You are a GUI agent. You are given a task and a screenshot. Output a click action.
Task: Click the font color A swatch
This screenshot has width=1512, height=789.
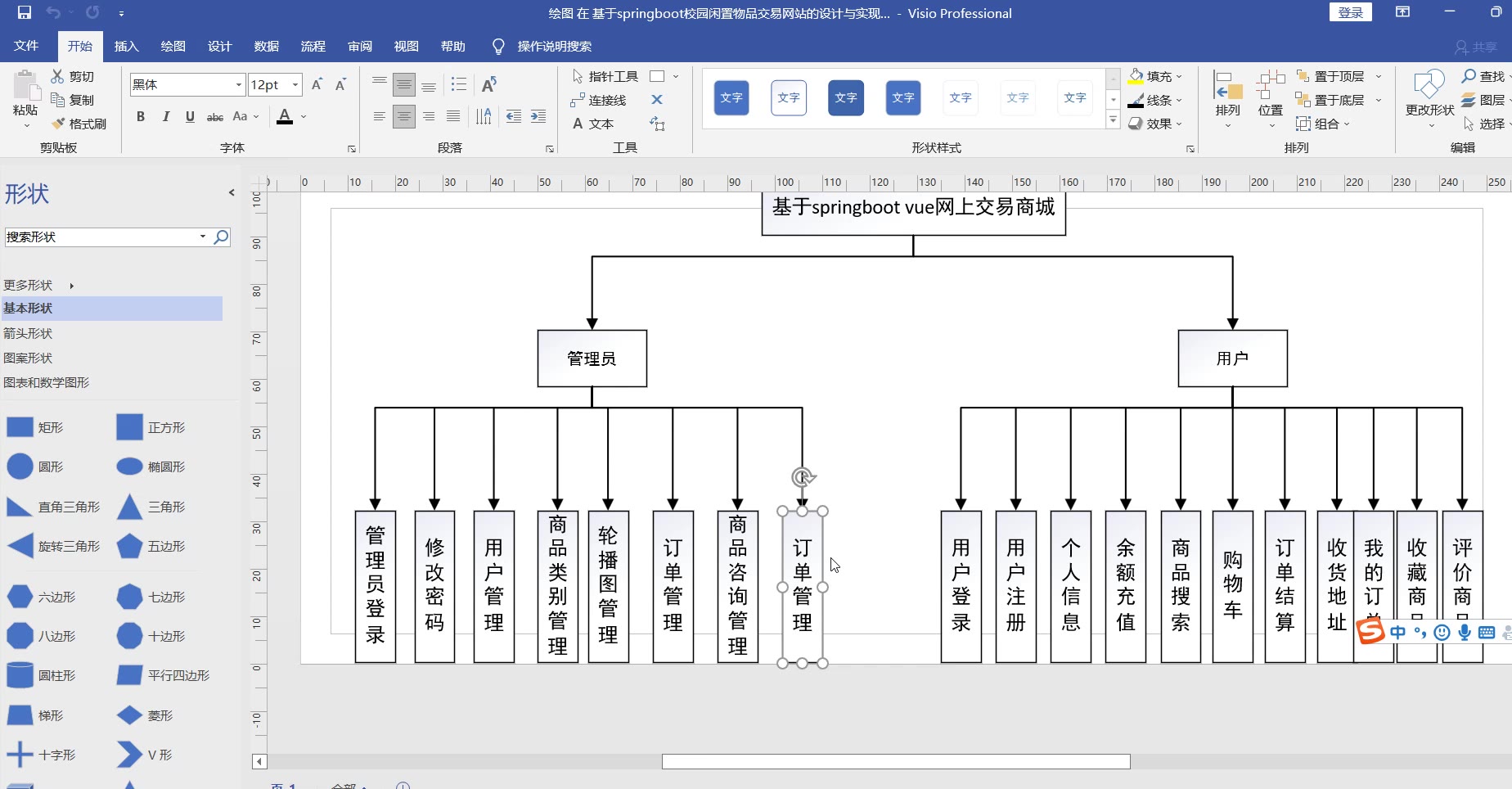point(284,116)
